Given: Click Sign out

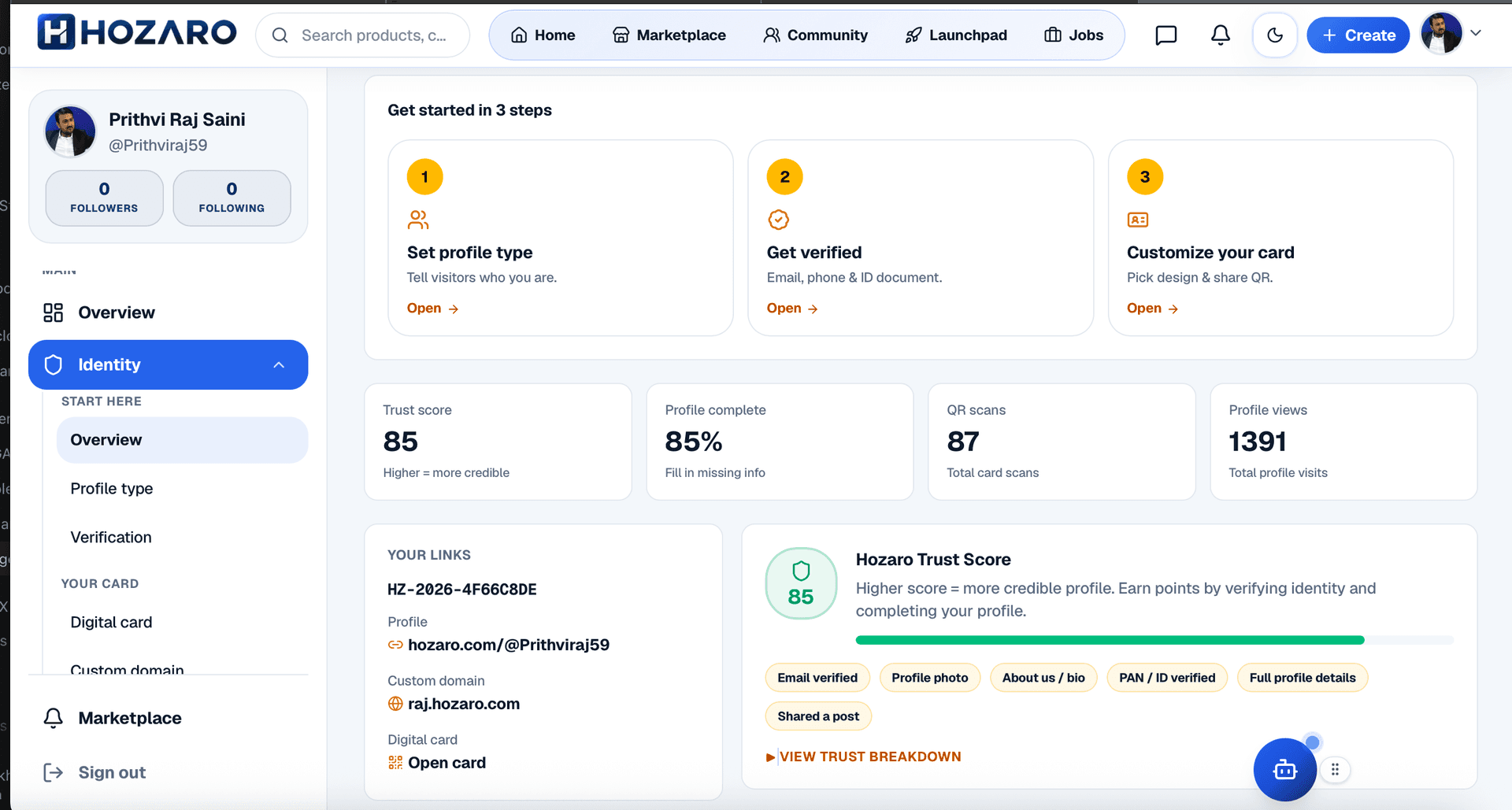Looking at the screenshot, I should tap(112, 772).
